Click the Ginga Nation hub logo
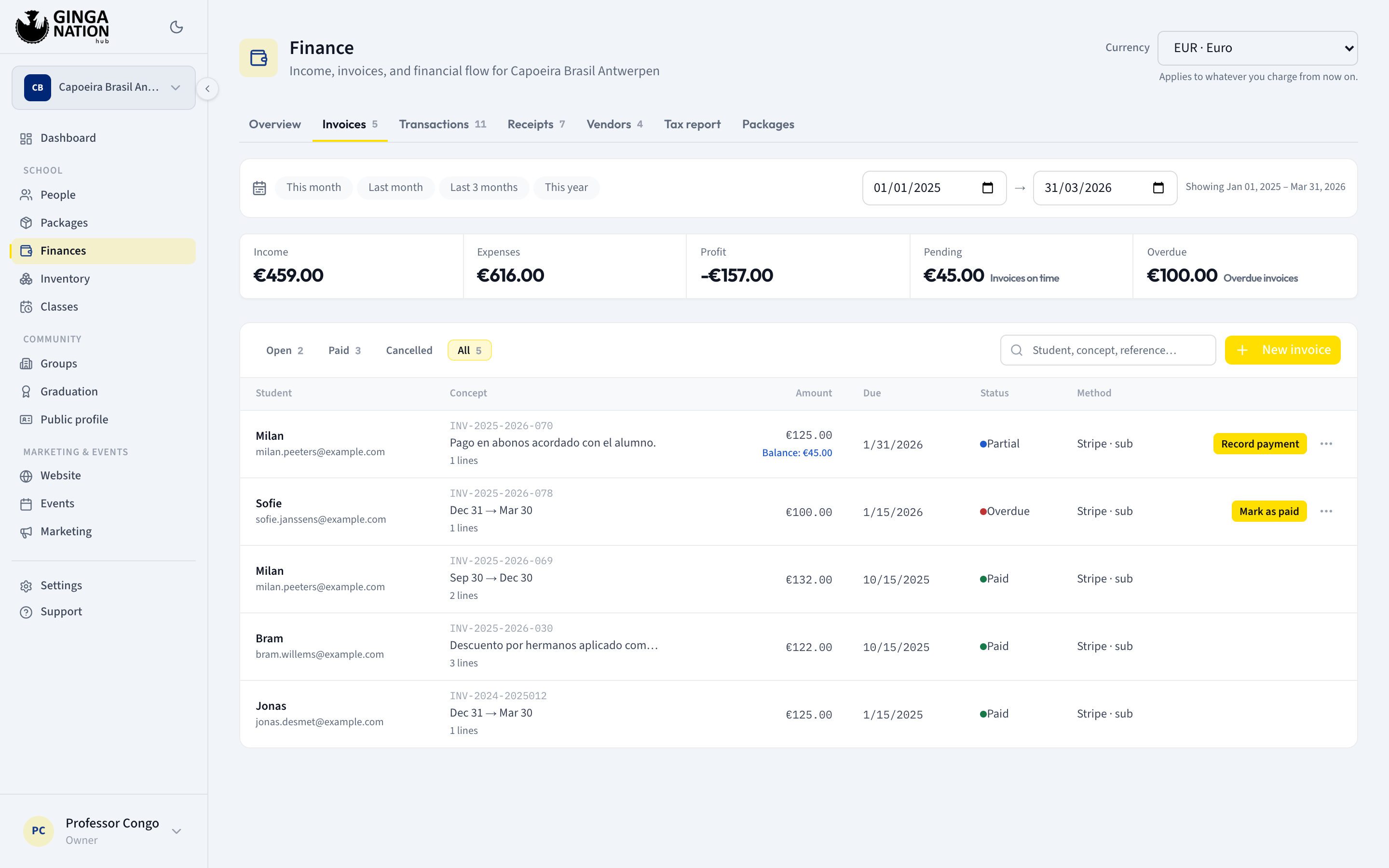Screen dimensions: 1389x868 (62, 27)
